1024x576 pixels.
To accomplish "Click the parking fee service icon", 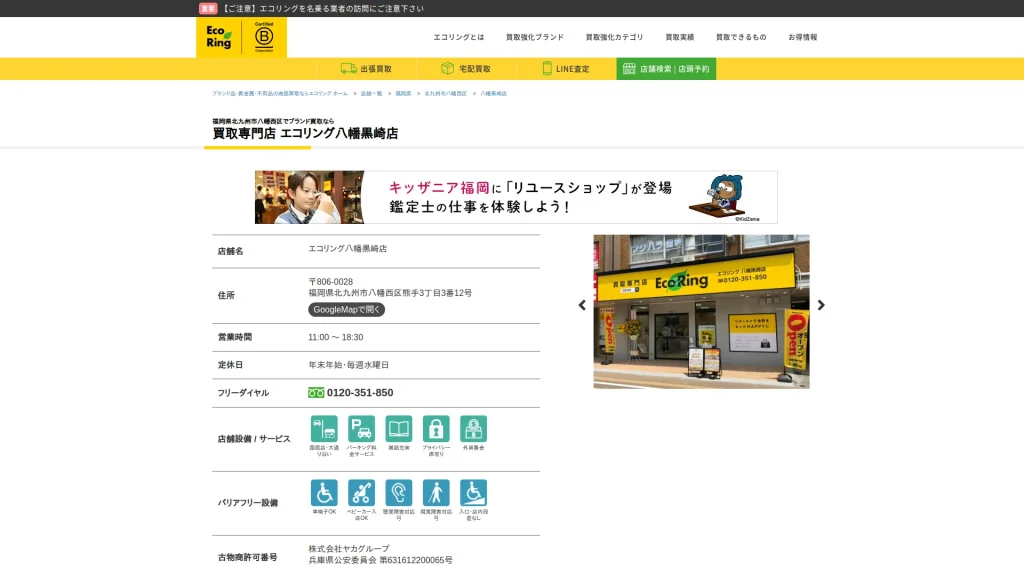I will pyautogui.click(x=361, y=429).
